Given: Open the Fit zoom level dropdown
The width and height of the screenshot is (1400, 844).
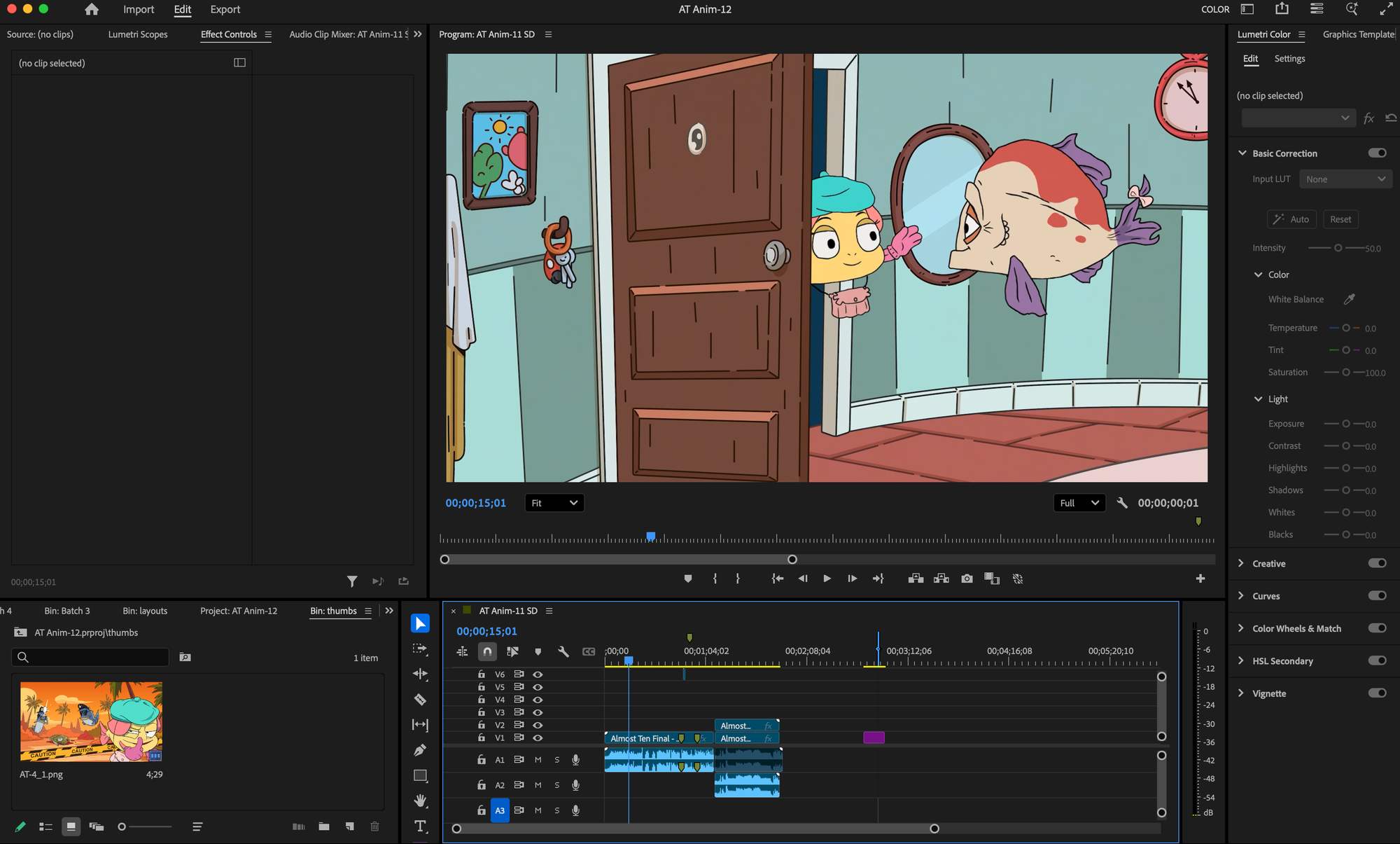Looking at the screenshot, I should point(554,503).
